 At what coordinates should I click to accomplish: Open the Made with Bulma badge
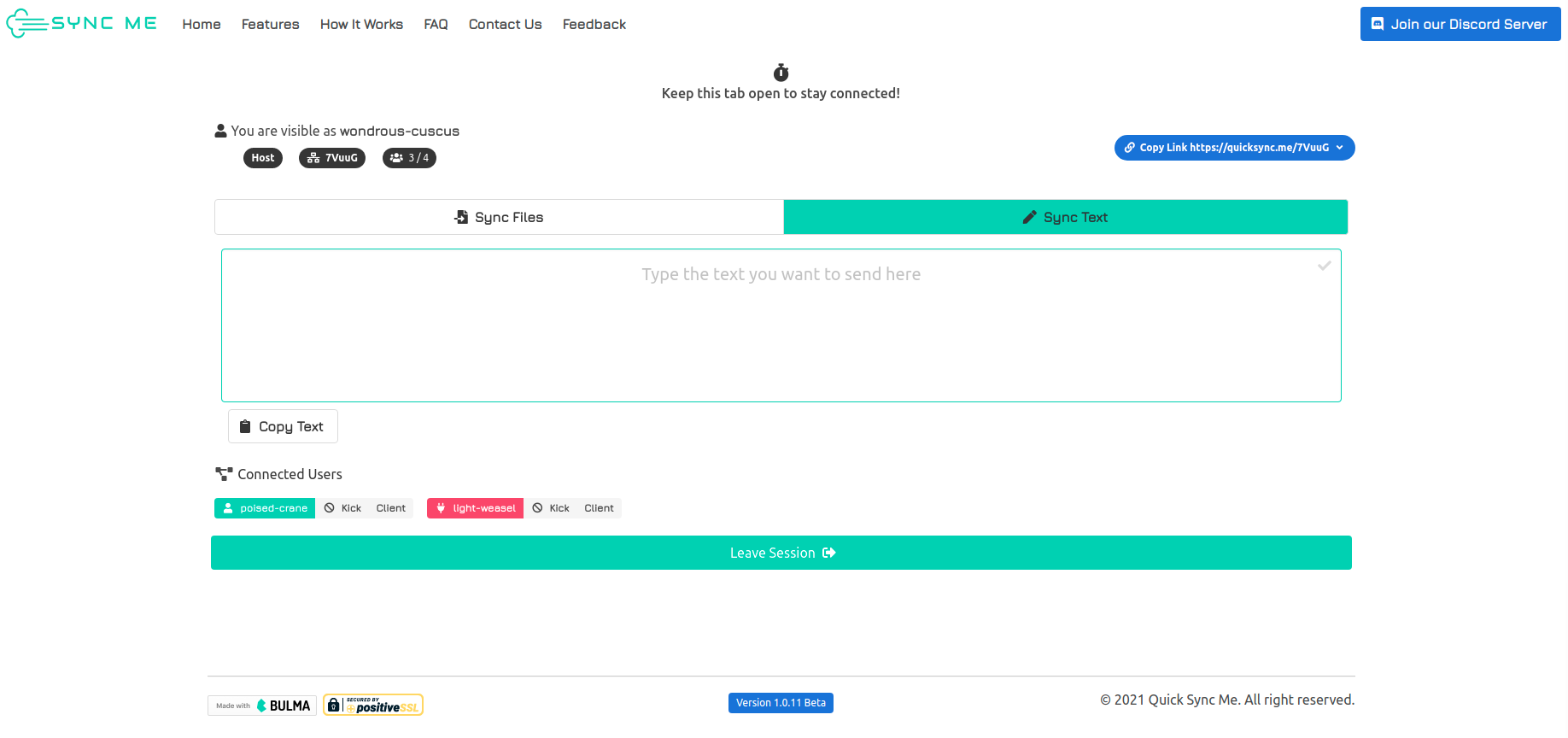pos(262,706)
